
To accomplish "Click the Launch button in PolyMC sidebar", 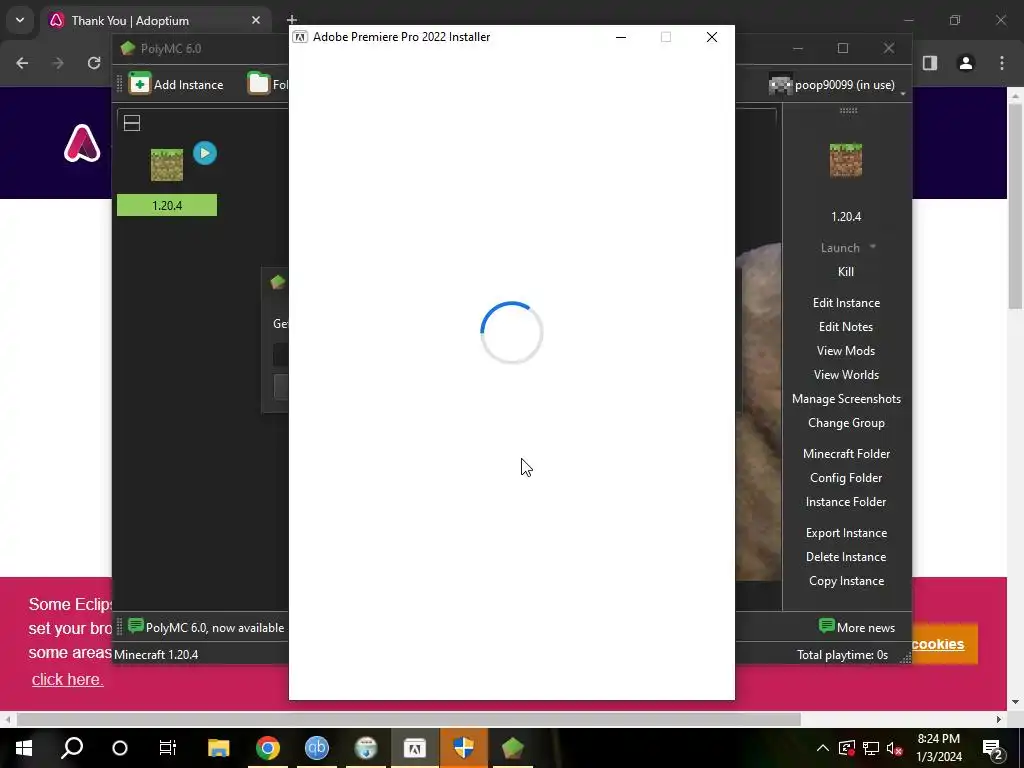I will tap(840, 248).
